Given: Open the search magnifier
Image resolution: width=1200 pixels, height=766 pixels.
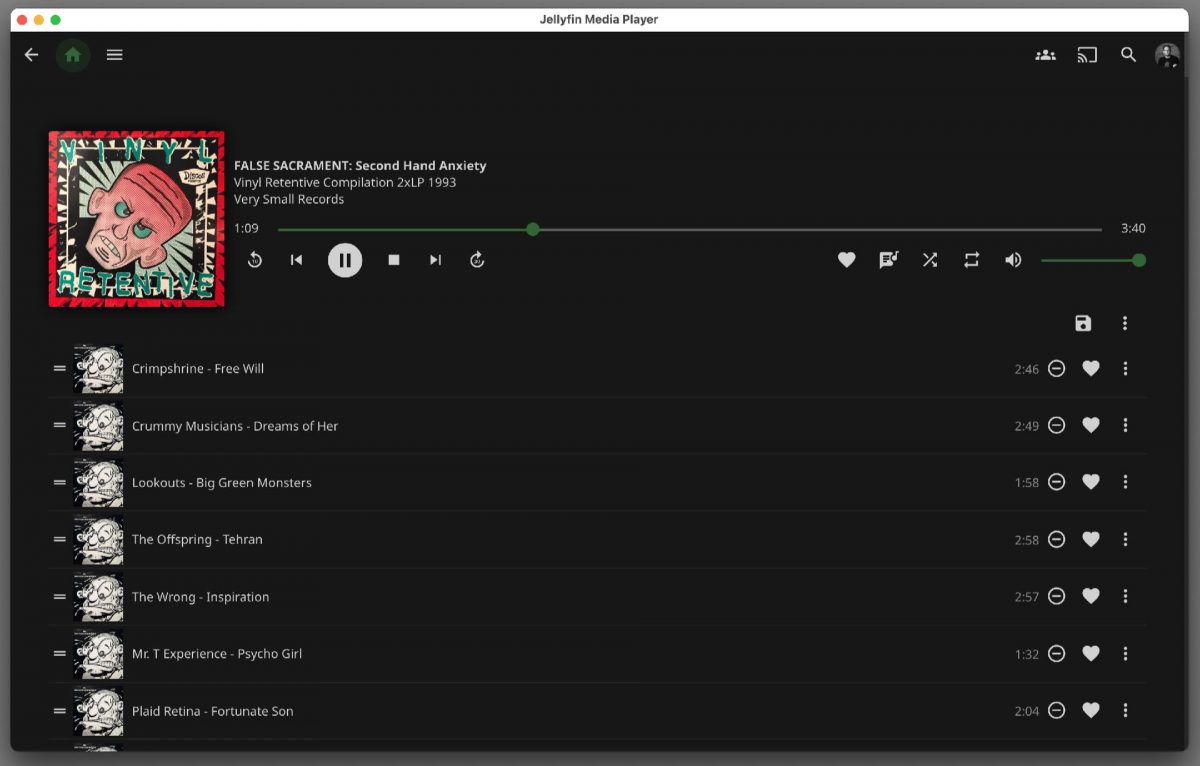Looking at the screenshot, I should (1128, 55).
